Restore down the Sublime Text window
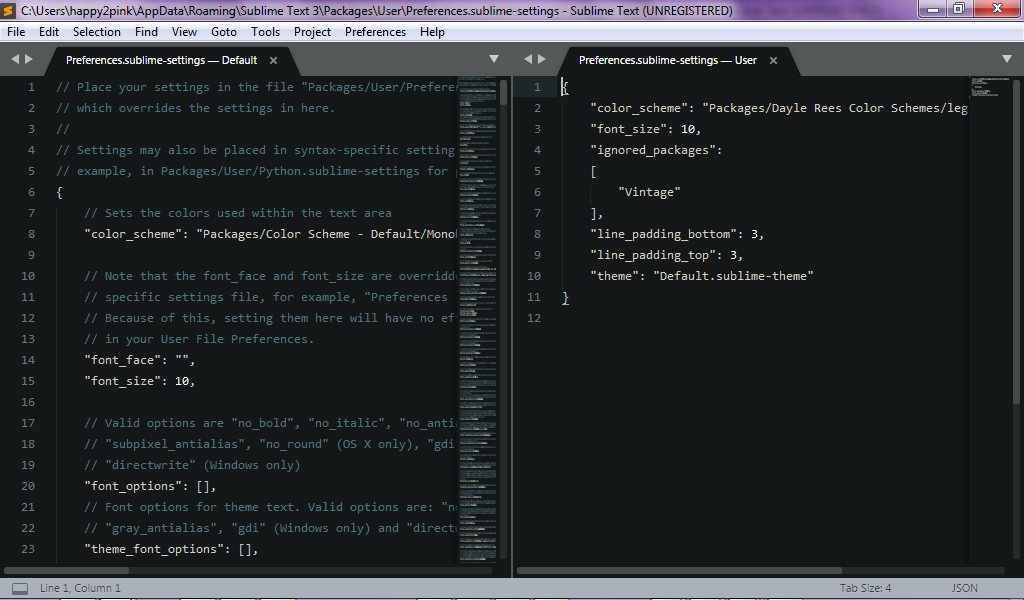The image size is (1024, 600). 959,8
